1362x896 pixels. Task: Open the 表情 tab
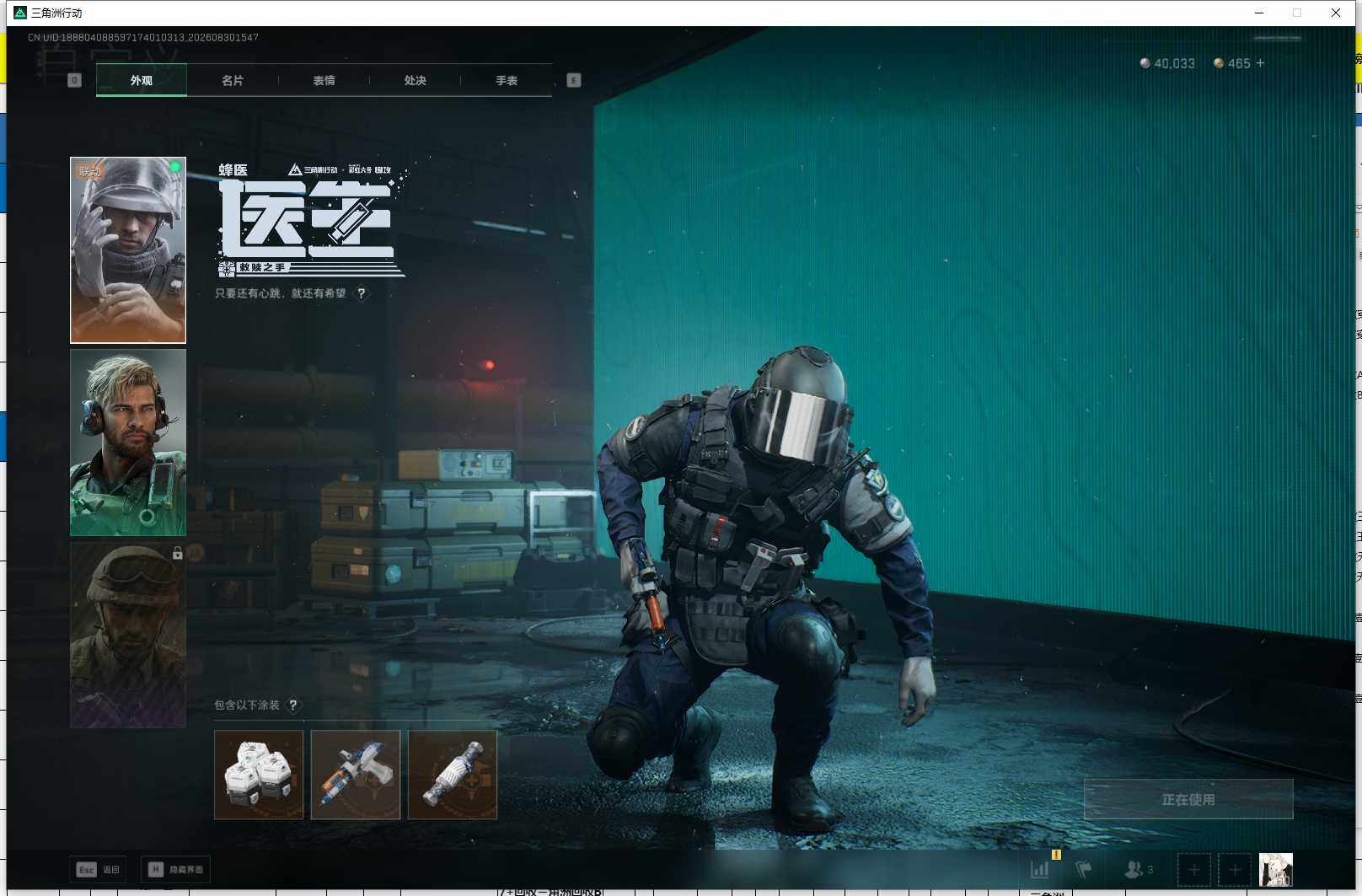(324, 80)
